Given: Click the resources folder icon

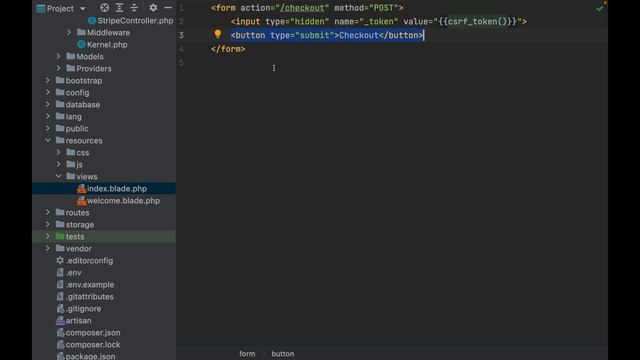Looking at the screenshot, I should click(60, 140).
